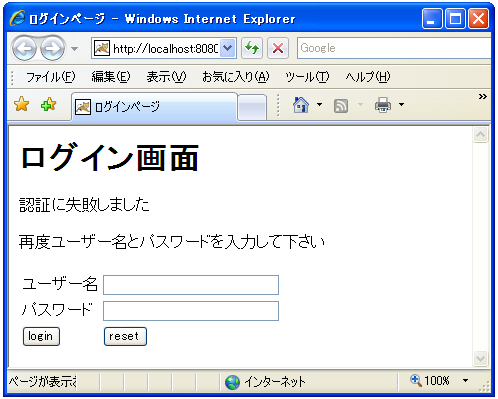The height and width of the screenshot is (399, 498).
Task: Select the ログインページ tab
Action: [x=154, y=107]
